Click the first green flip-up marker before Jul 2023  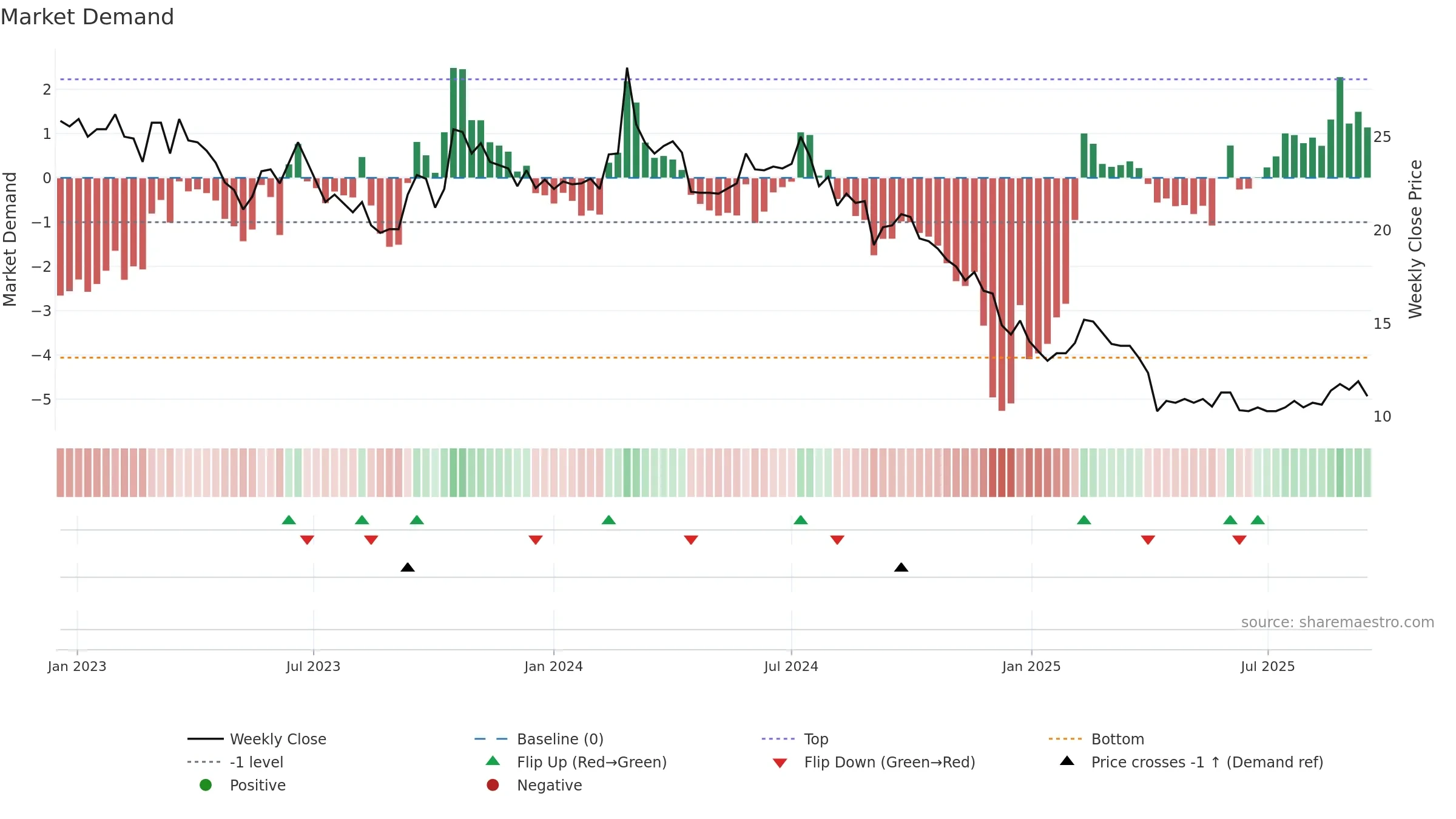coord(289,520)
